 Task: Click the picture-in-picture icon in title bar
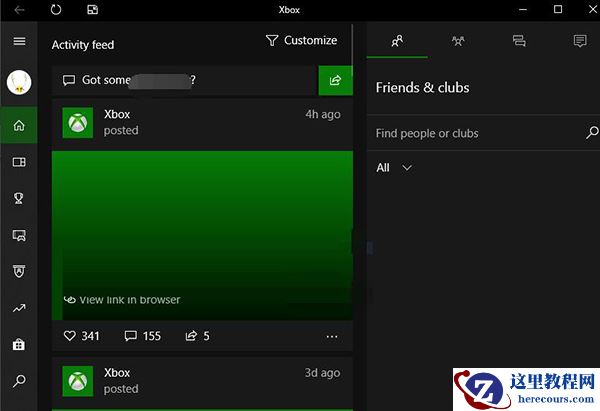(93, 10)
